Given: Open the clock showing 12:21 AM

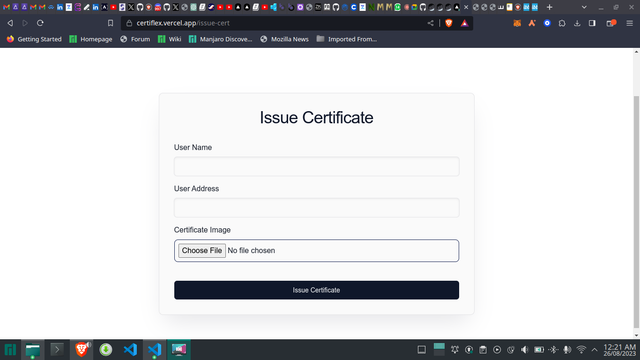Looking at the screenshot, I should 620,350.
